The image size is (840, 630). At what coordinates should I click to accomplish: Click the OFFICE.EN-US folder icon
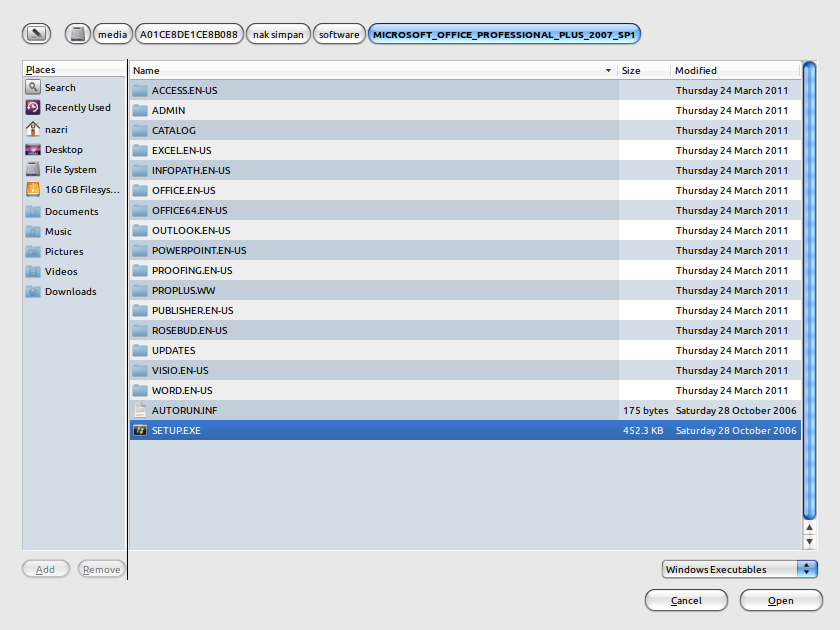[140, 190]
